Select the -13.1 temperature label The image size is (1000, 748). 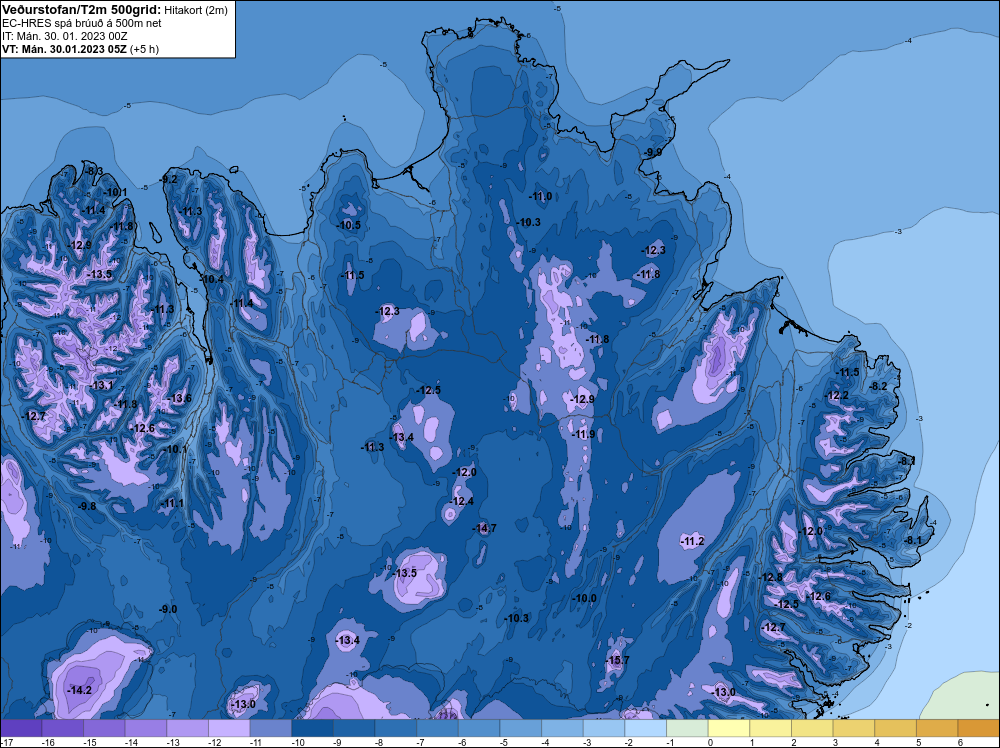coord(101,385)
